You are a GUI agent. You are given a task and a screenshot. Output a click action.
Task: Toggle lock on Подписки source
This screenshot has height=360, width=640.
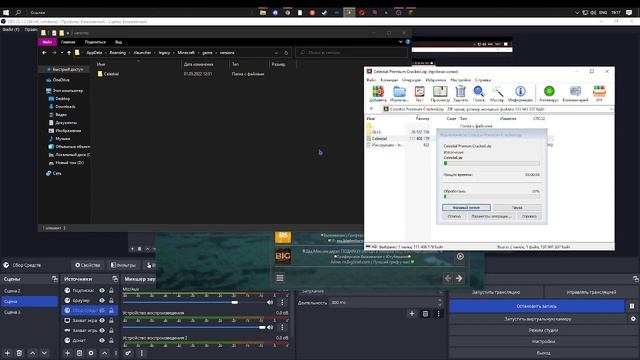pyautogui.click(x=111, y=290)
